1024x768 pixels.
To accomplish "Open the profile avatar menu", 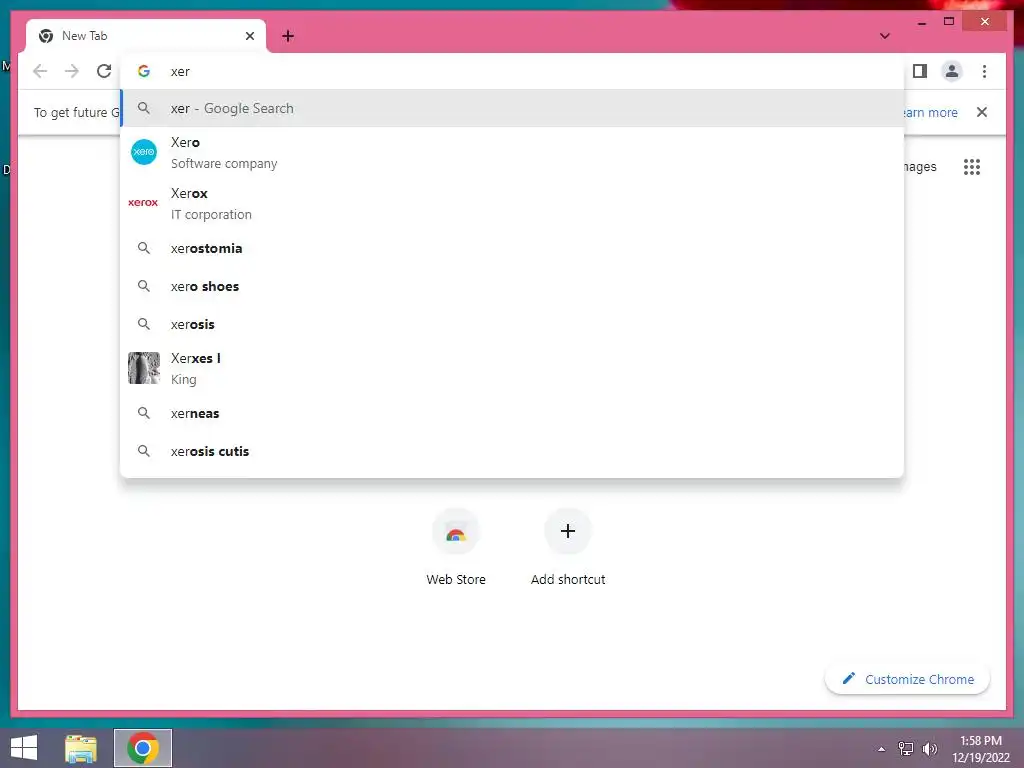I will point(952,71).
